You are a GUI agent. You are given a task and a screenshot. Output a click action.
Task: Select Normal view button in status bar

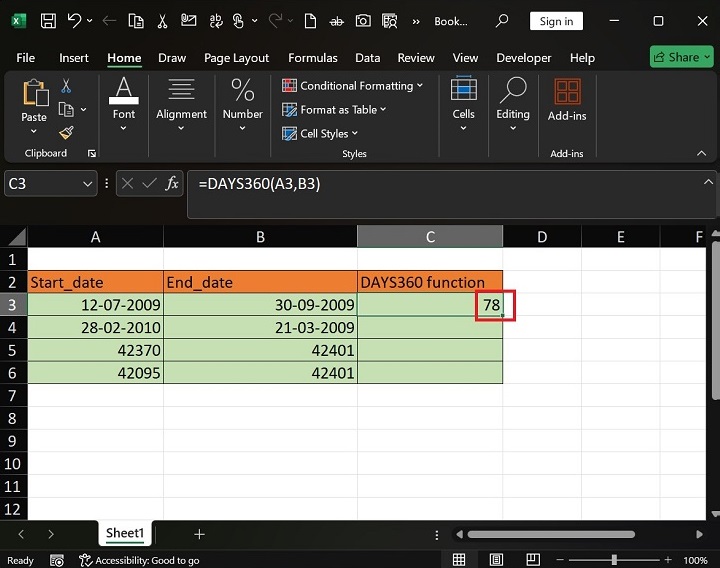tap(459, 560)
